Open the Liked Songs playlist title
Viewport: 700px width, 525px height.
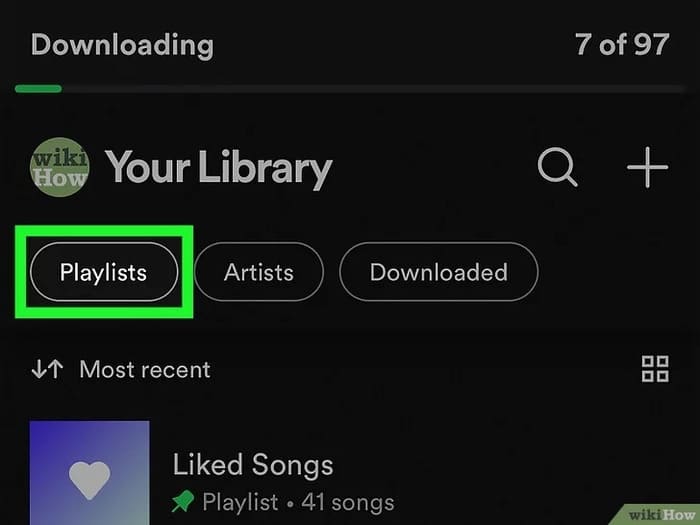point(253,465)
